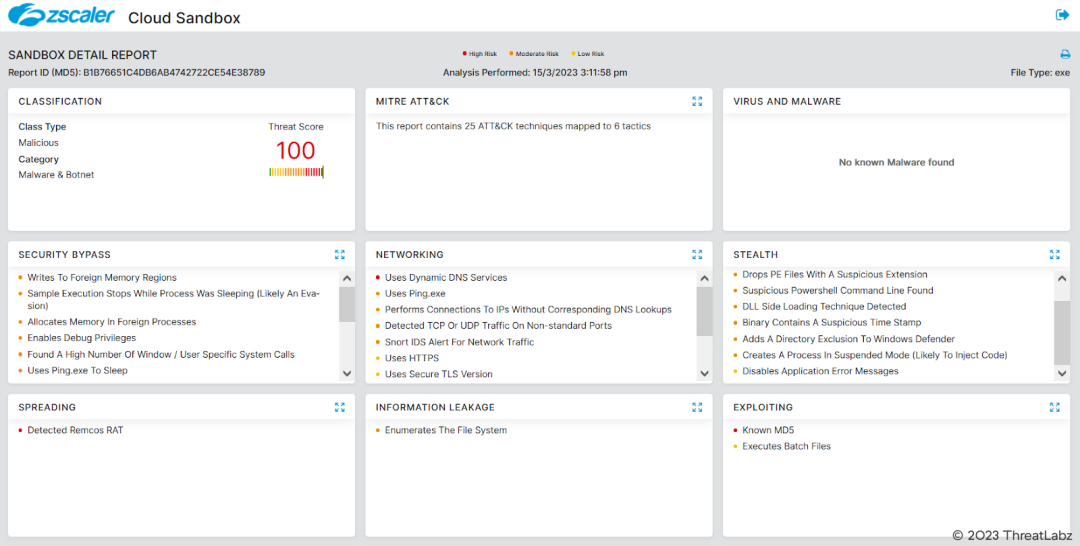Image resolution: width=1080 pixels, height=546 pixels.
Task: Expand the Security Bypass panel
Action: 340,254
